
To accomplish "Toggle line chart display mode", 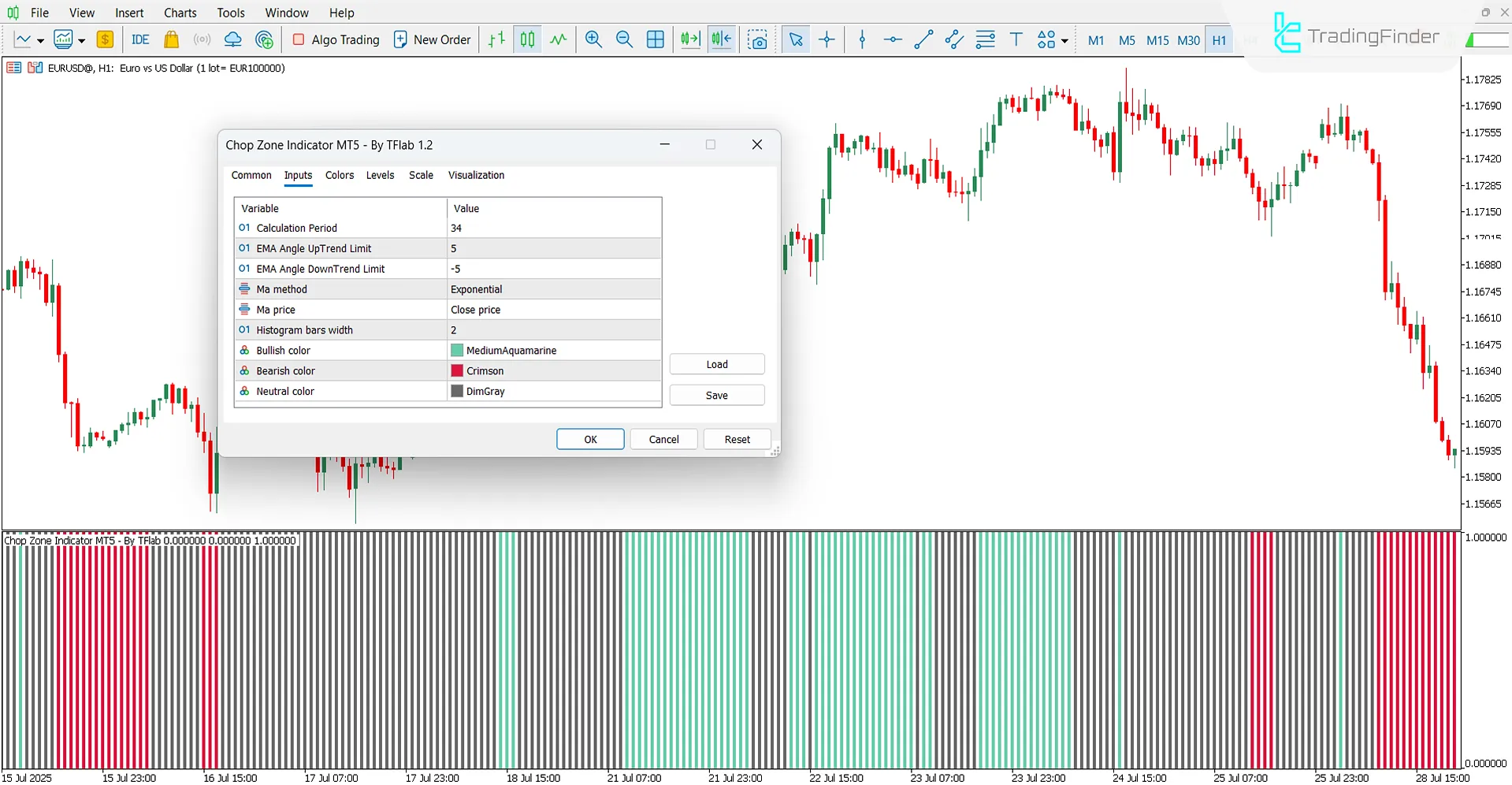I will click(558, 39).
